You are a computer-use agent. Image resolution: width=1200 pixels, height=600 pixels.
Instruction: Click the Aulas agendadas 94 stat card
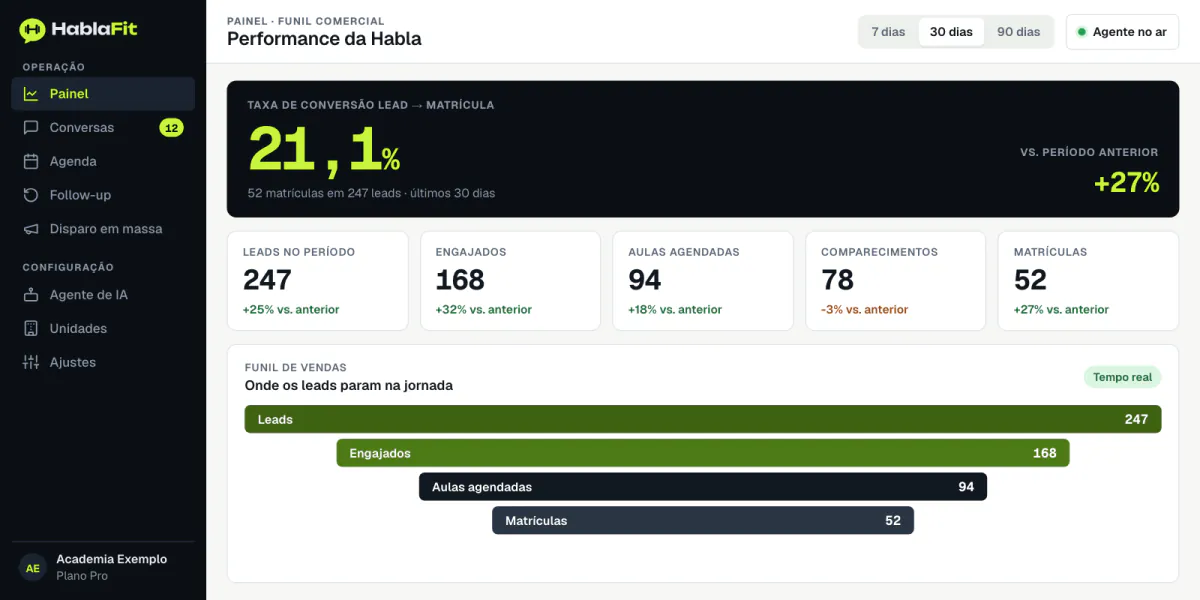pos(703,281)
